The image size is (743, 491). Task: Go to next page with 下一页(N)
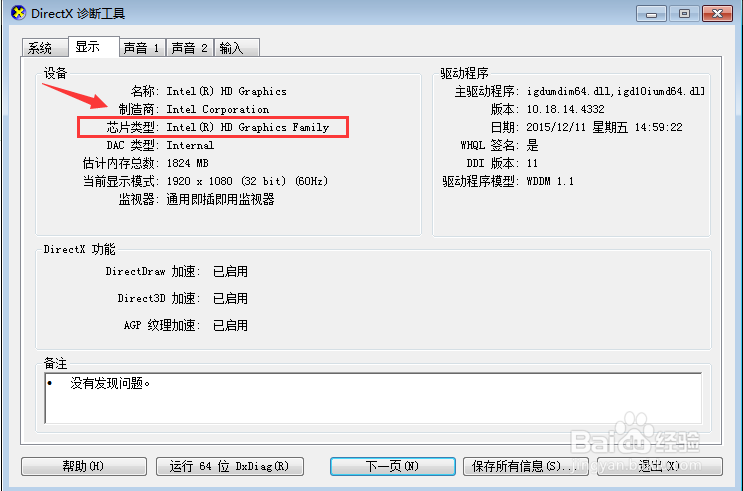[393, 466]
